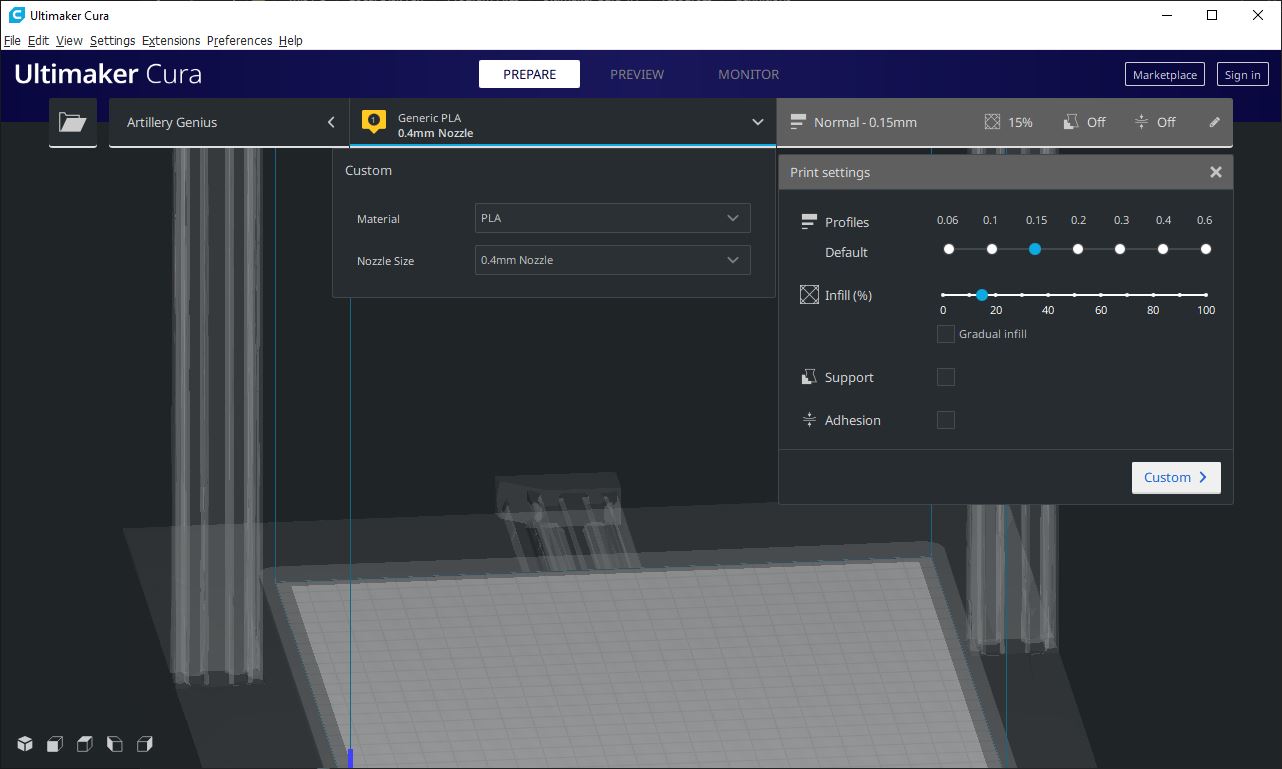Open the View menu
The height and width of the screenshot is (769, 1282).
(x=69, y=41)
